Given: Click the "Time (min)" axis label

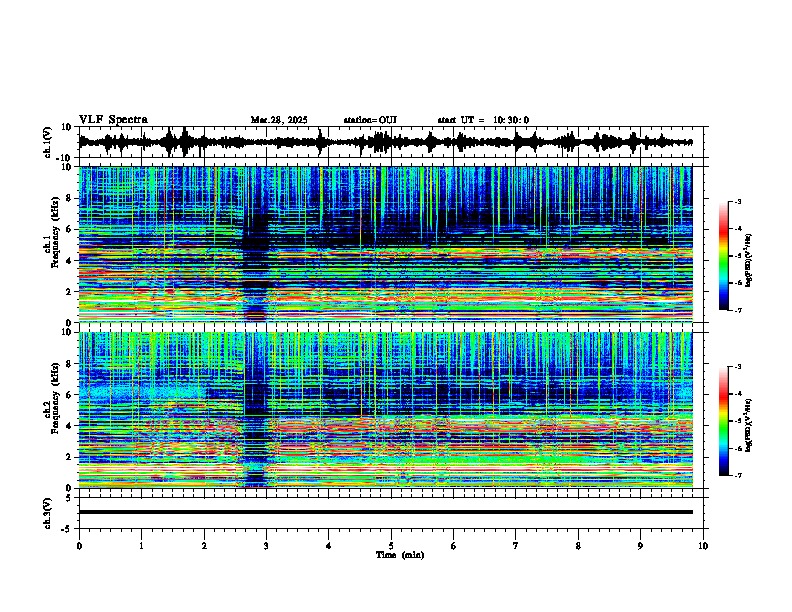Looking at the screenshot, I should pyautogui.click(x=400, y=555).
